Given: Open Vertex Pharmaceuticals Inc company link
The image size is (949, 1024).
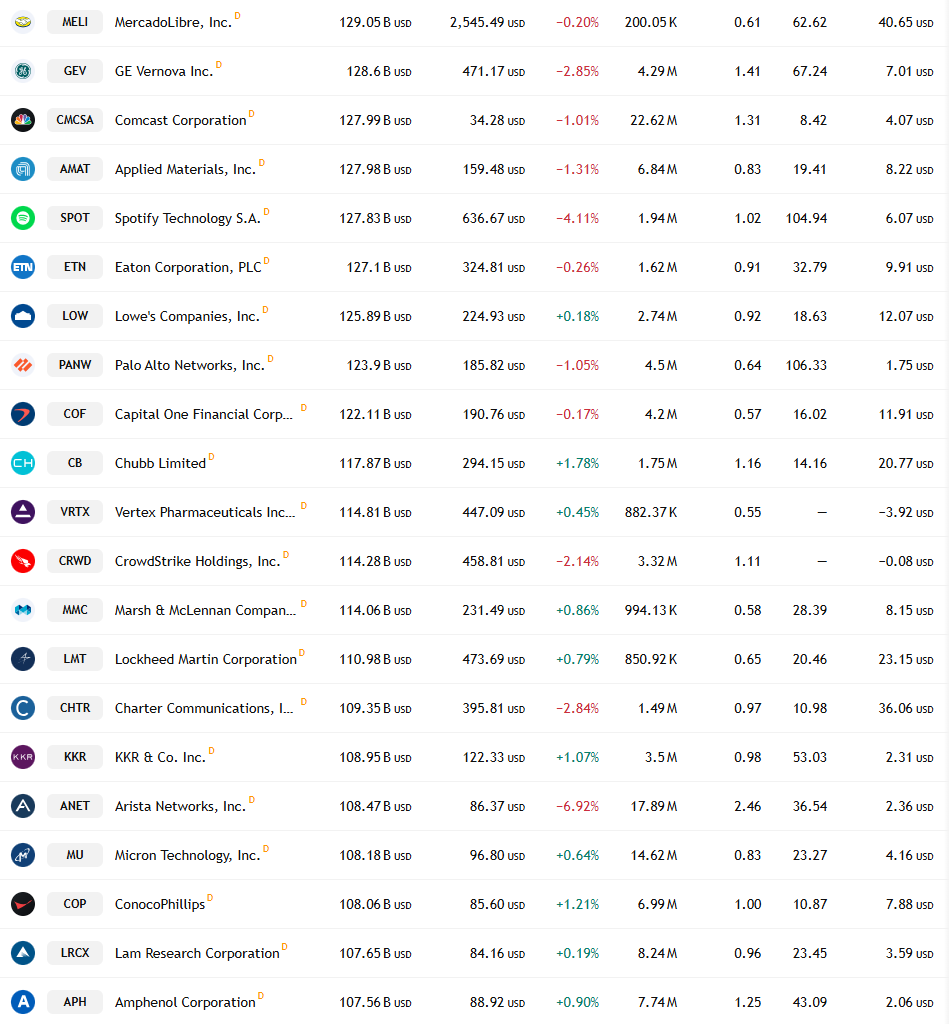Looking at the screenshot, I should tap(205, 513).
